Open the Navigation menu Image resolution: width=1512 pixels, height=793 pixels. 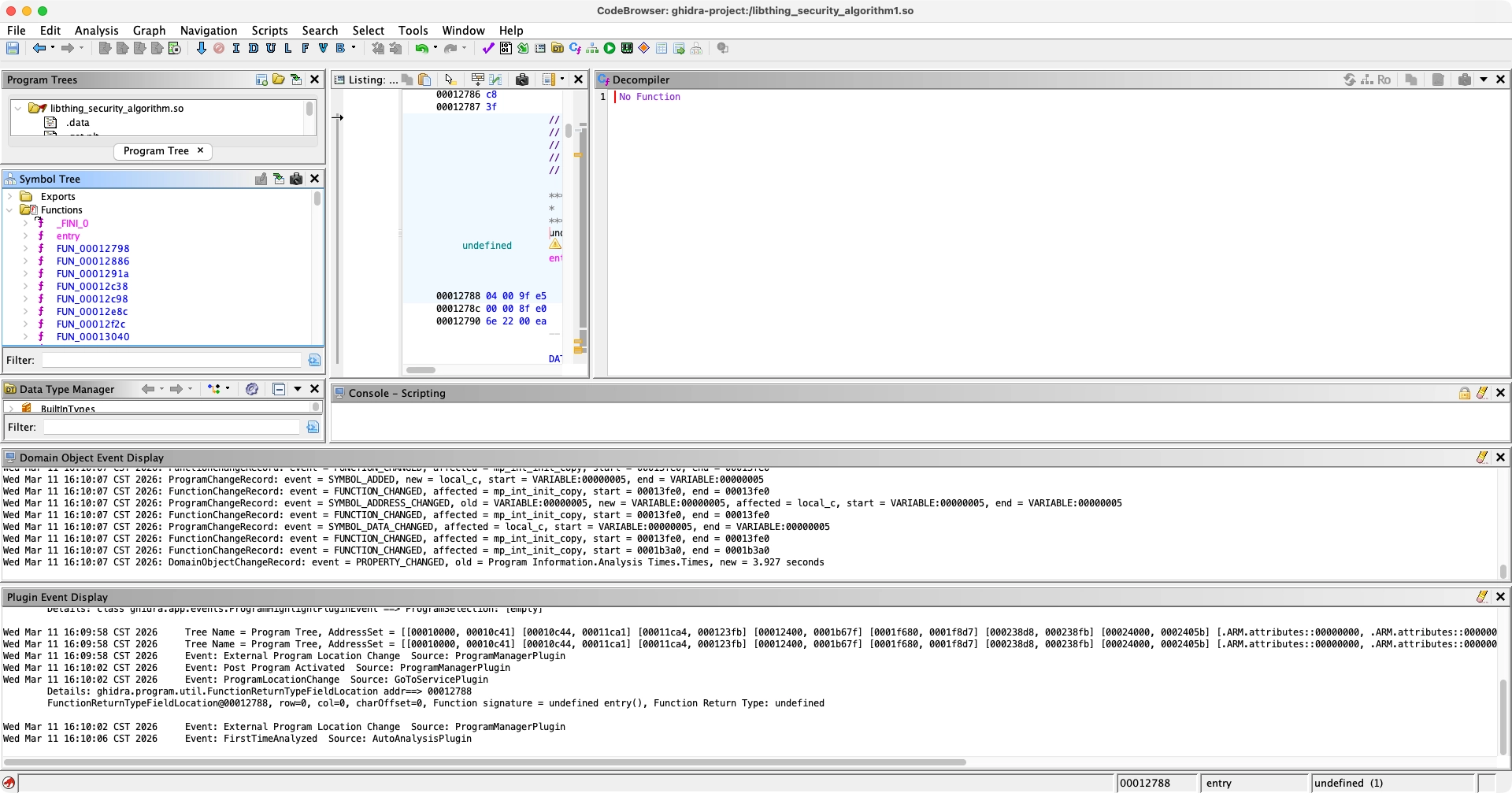click(x=209, y=30)
